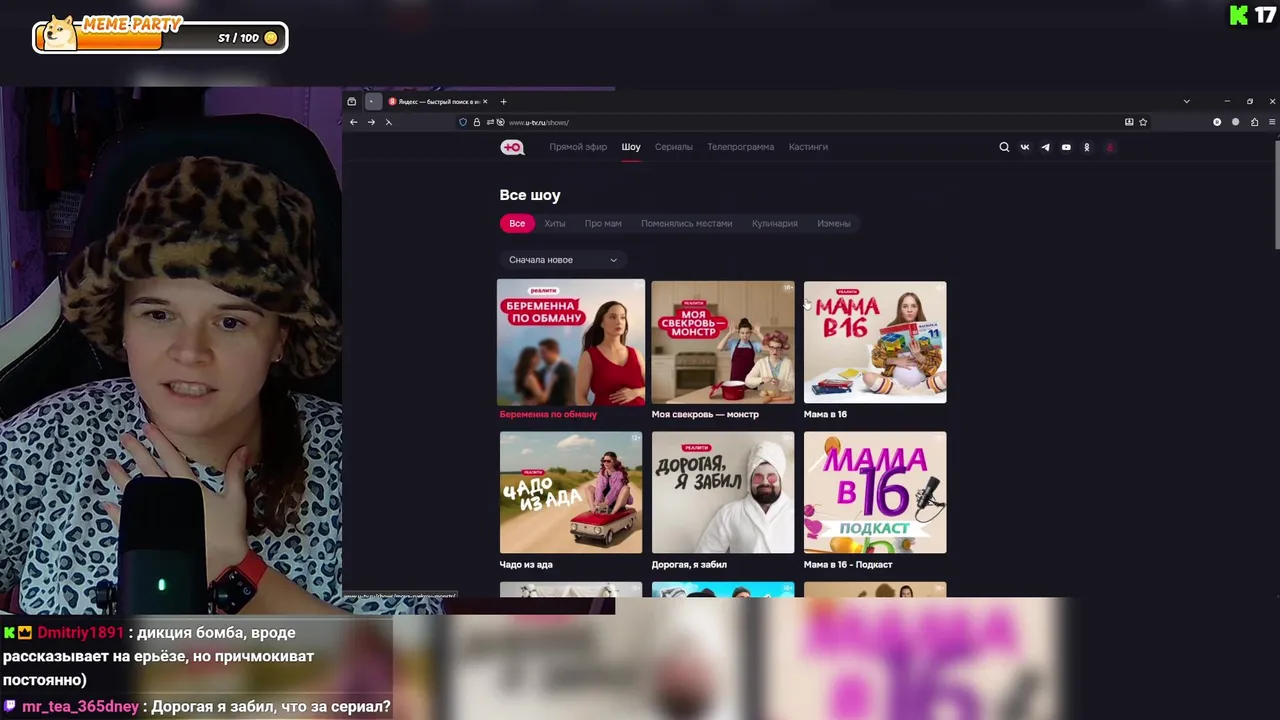Screen dimensions: 1280x720
Task: Click the Мама в 16 - Подкаст title link
Action: (x=848, y=565)
